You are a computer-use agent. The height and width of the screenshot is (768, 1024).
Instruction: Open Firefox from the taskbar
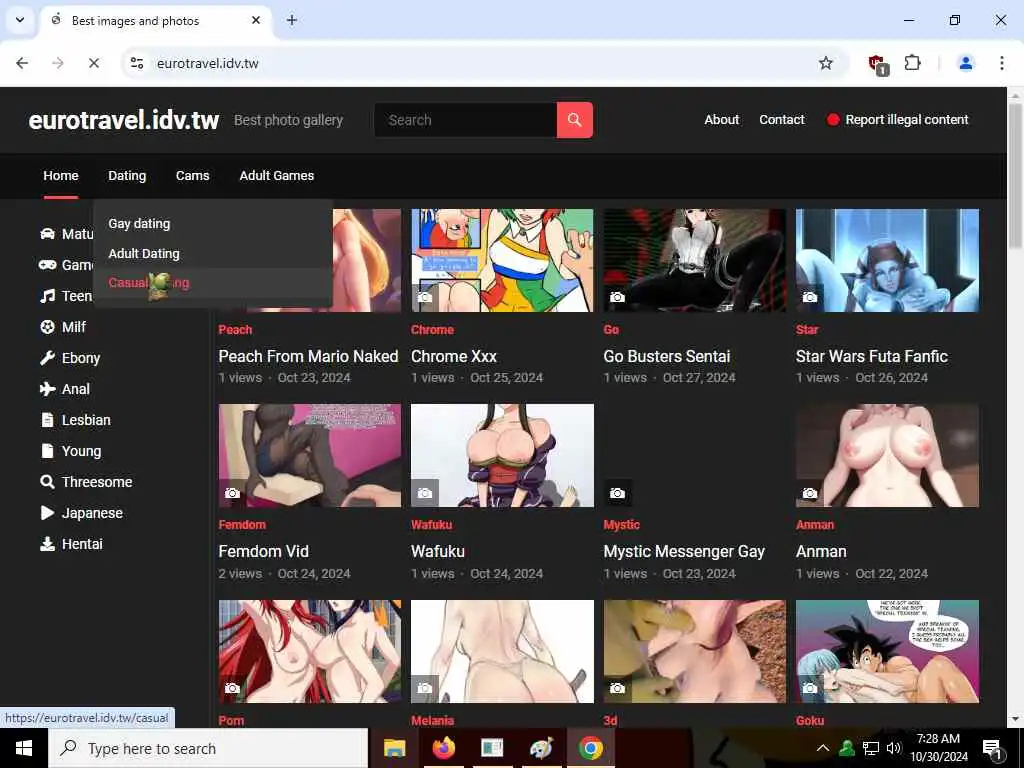click(x=443, y=748)
